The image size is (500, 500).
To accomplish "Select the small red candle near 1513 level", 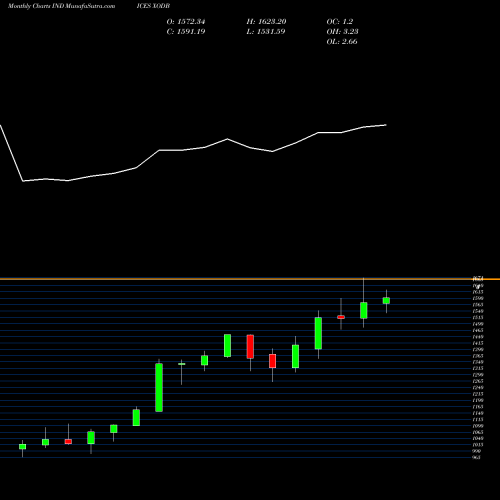I will [341, 317].
